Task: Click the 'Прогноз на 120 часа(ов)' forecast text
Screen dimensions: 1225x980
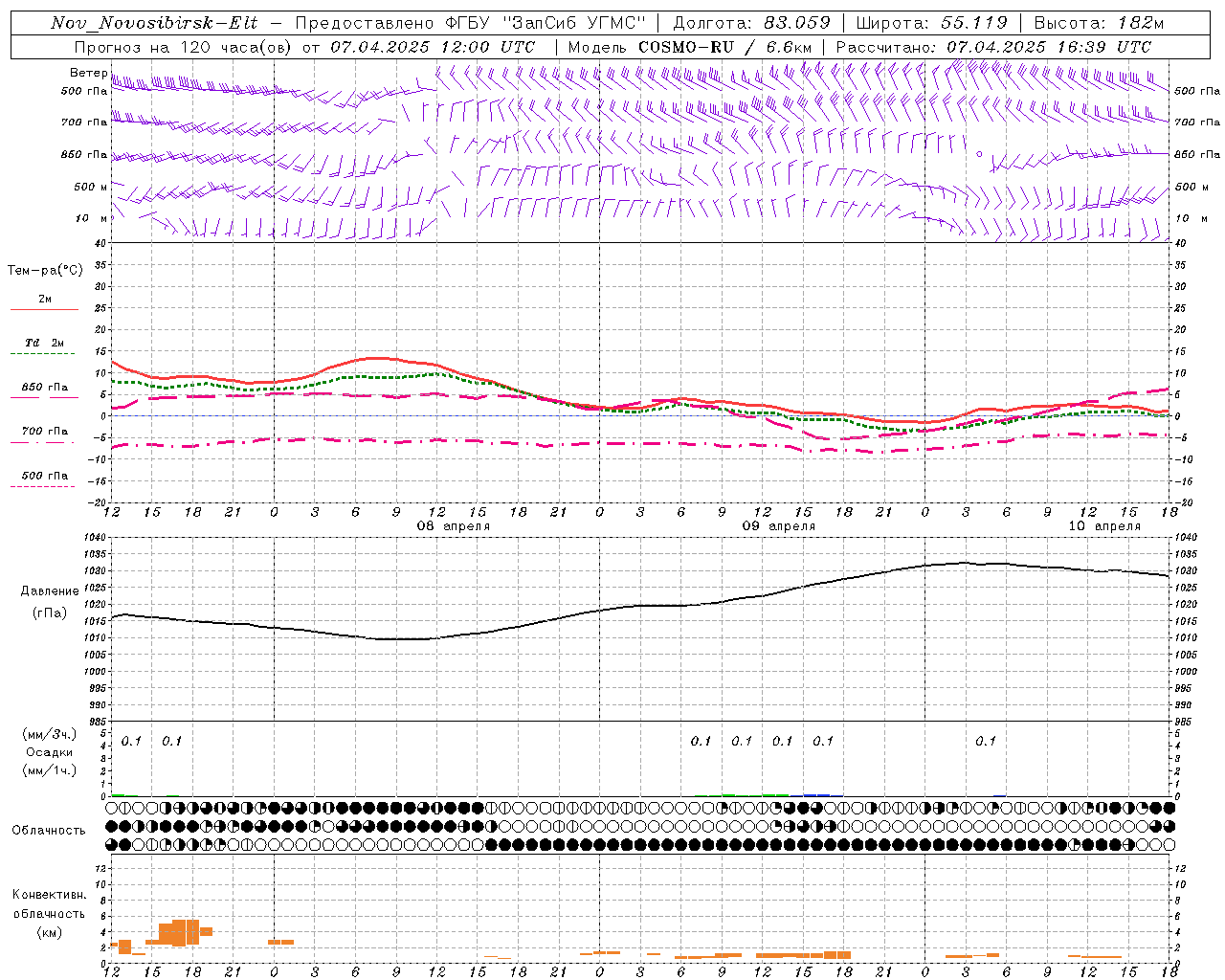Action: point(183,47)
